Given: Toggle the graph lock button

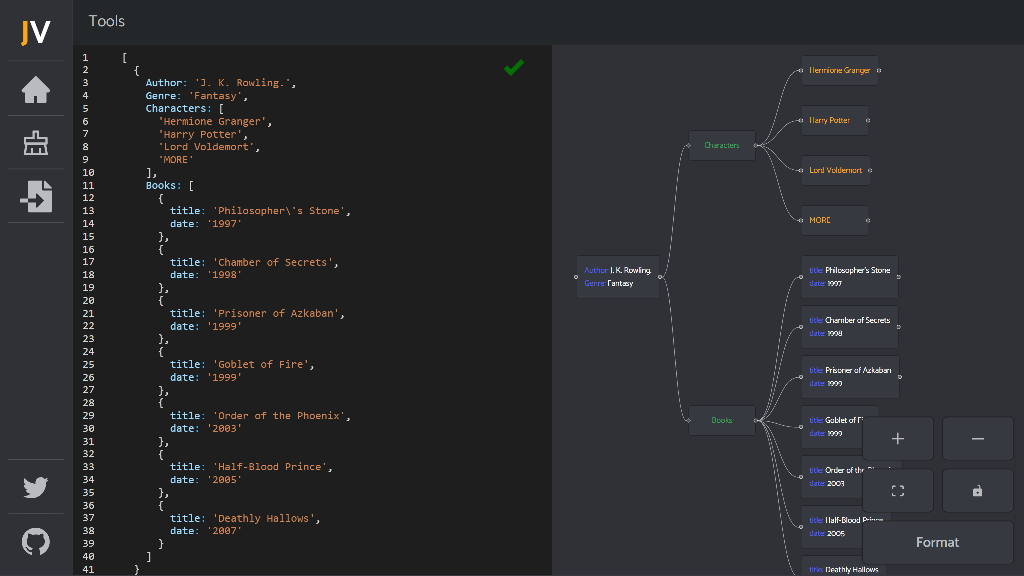Looking at the screenshot, I should pyautogui.click(x=977, y=491).
